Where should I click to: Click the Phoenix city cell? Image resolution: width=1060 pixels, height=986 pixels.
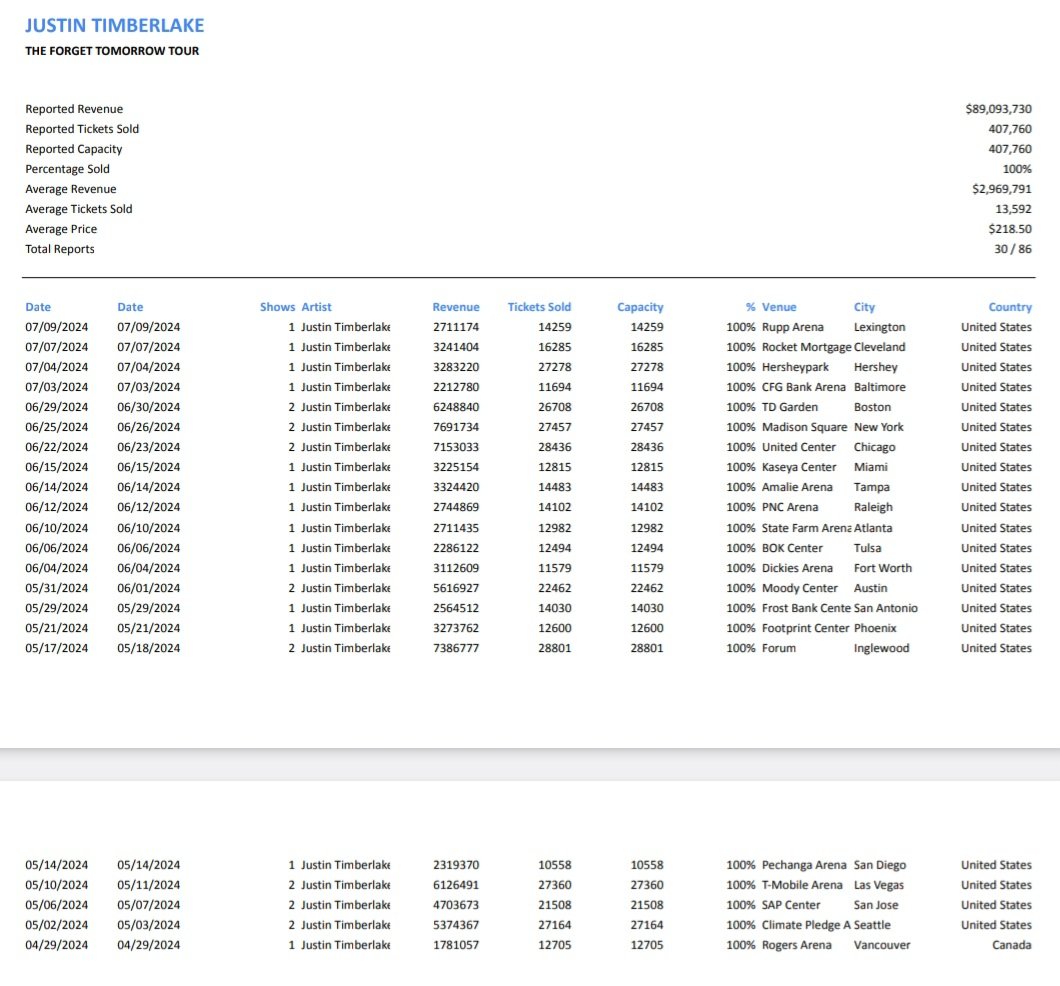coord(875,628)
